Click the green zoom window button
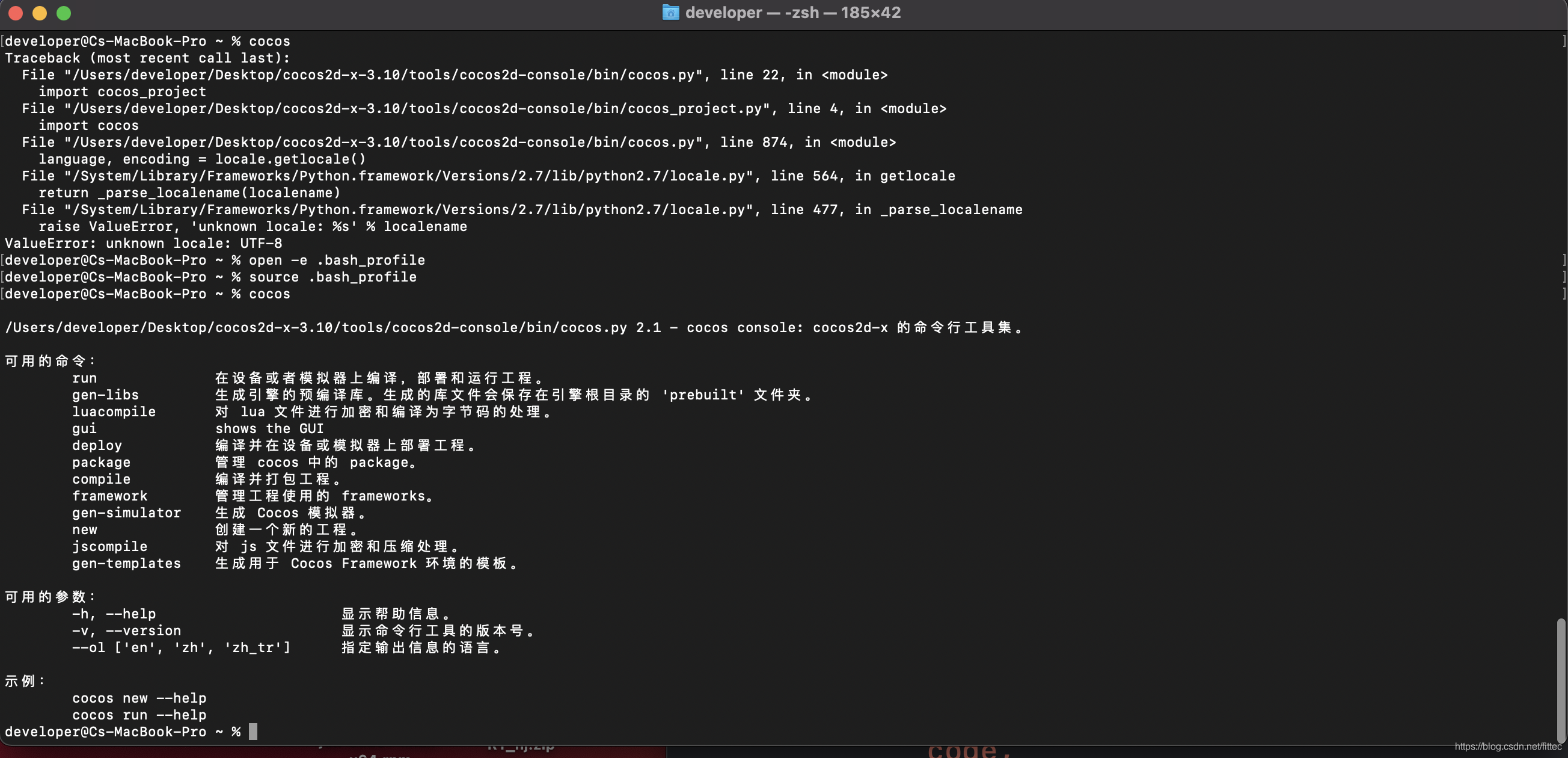1568x758 pixels. pyautogui.click(x=64, y=13)
